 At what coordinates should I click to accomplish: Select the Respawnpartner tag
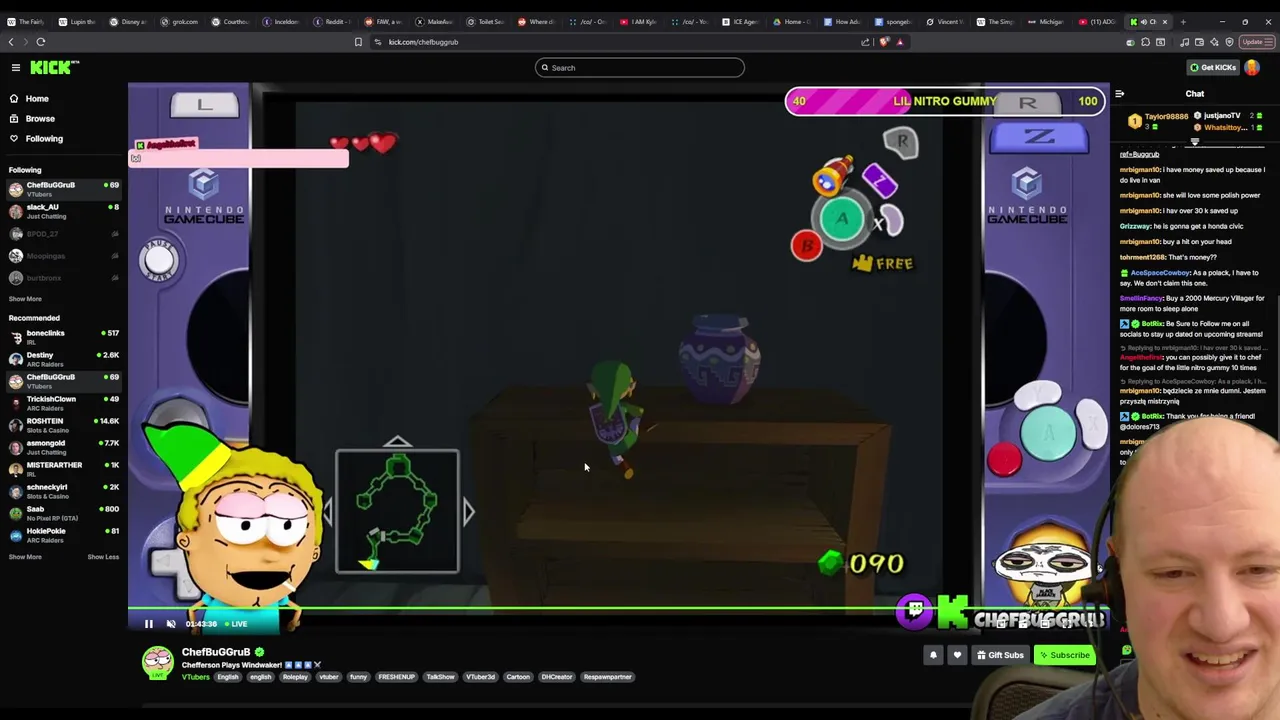[x=608, y=677]
